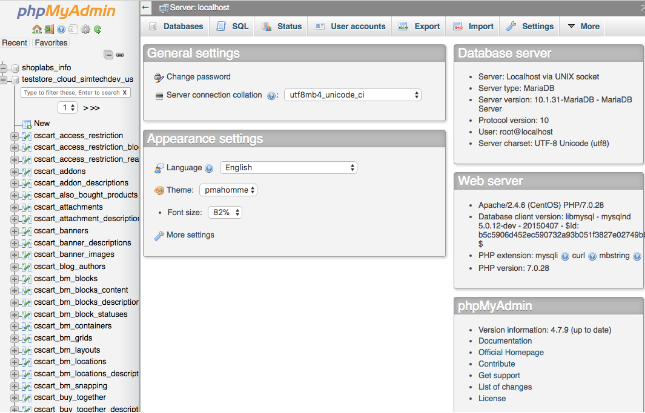Expand the More tab dropdown

(583, 26)
